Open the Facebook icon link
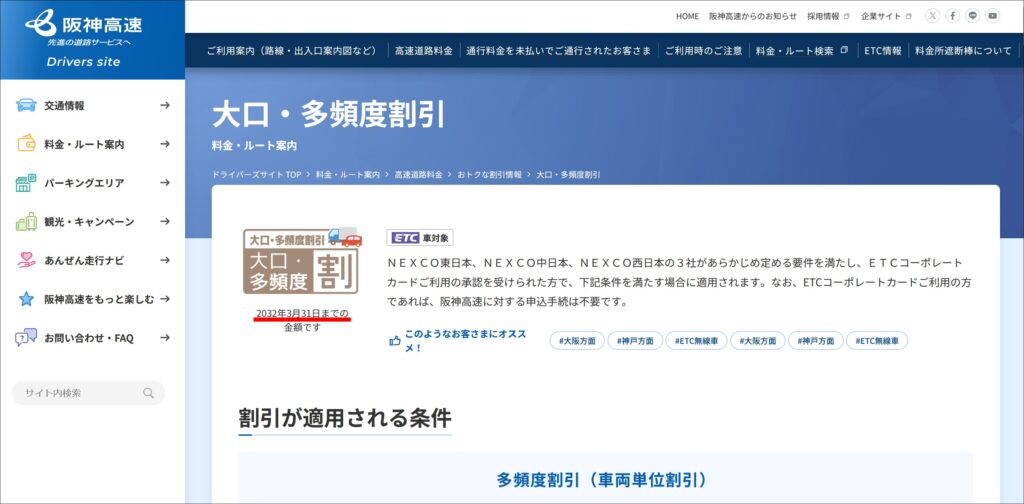 tap(952, 16)
